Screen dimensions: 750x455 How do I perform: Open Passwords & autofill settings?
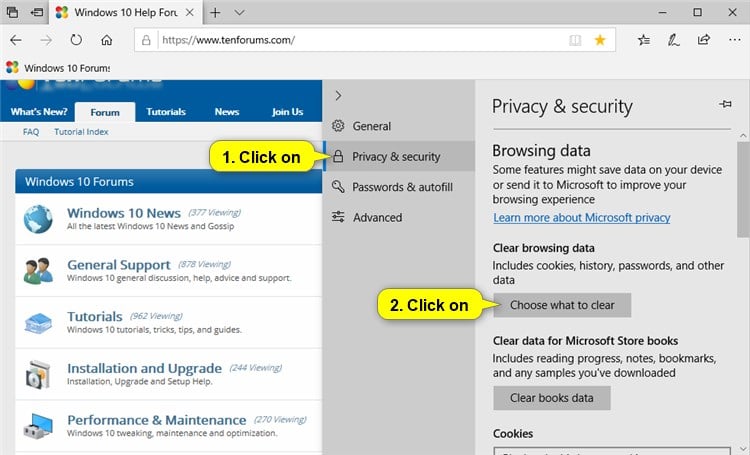click(399, 187)
